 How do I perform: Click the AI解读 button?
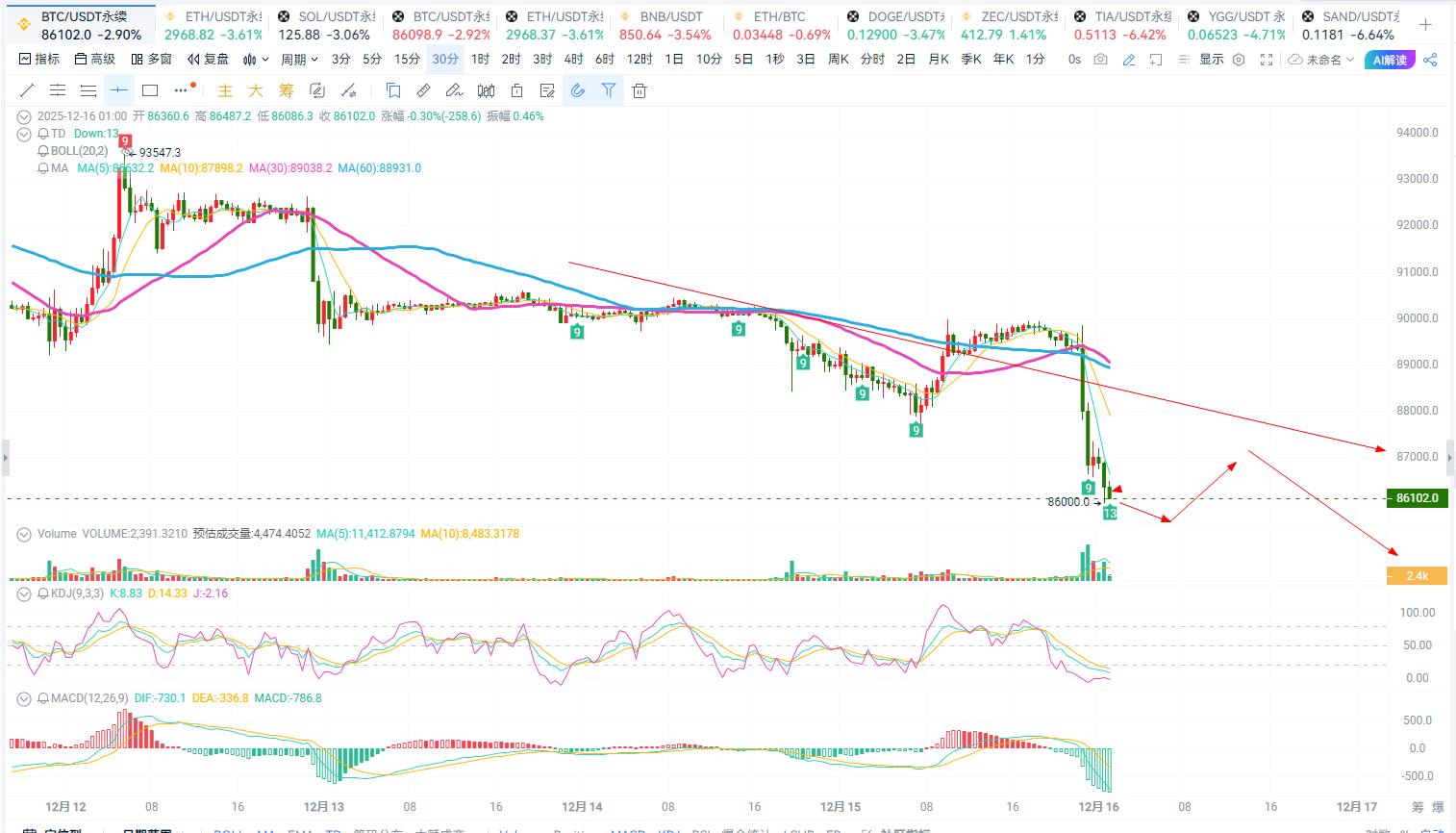(x=1390, y=60)
